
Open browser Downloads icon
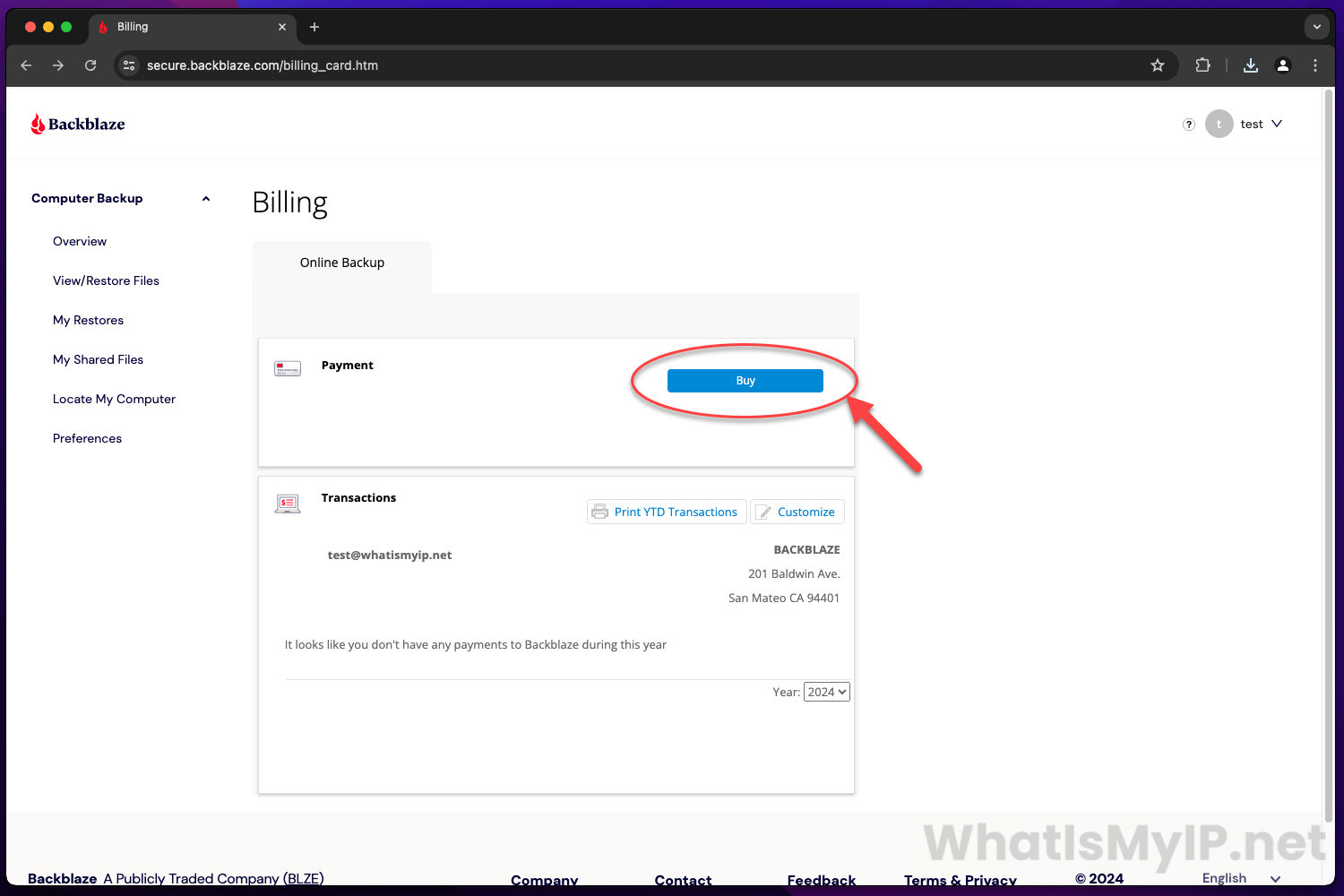click(1251, 65)
